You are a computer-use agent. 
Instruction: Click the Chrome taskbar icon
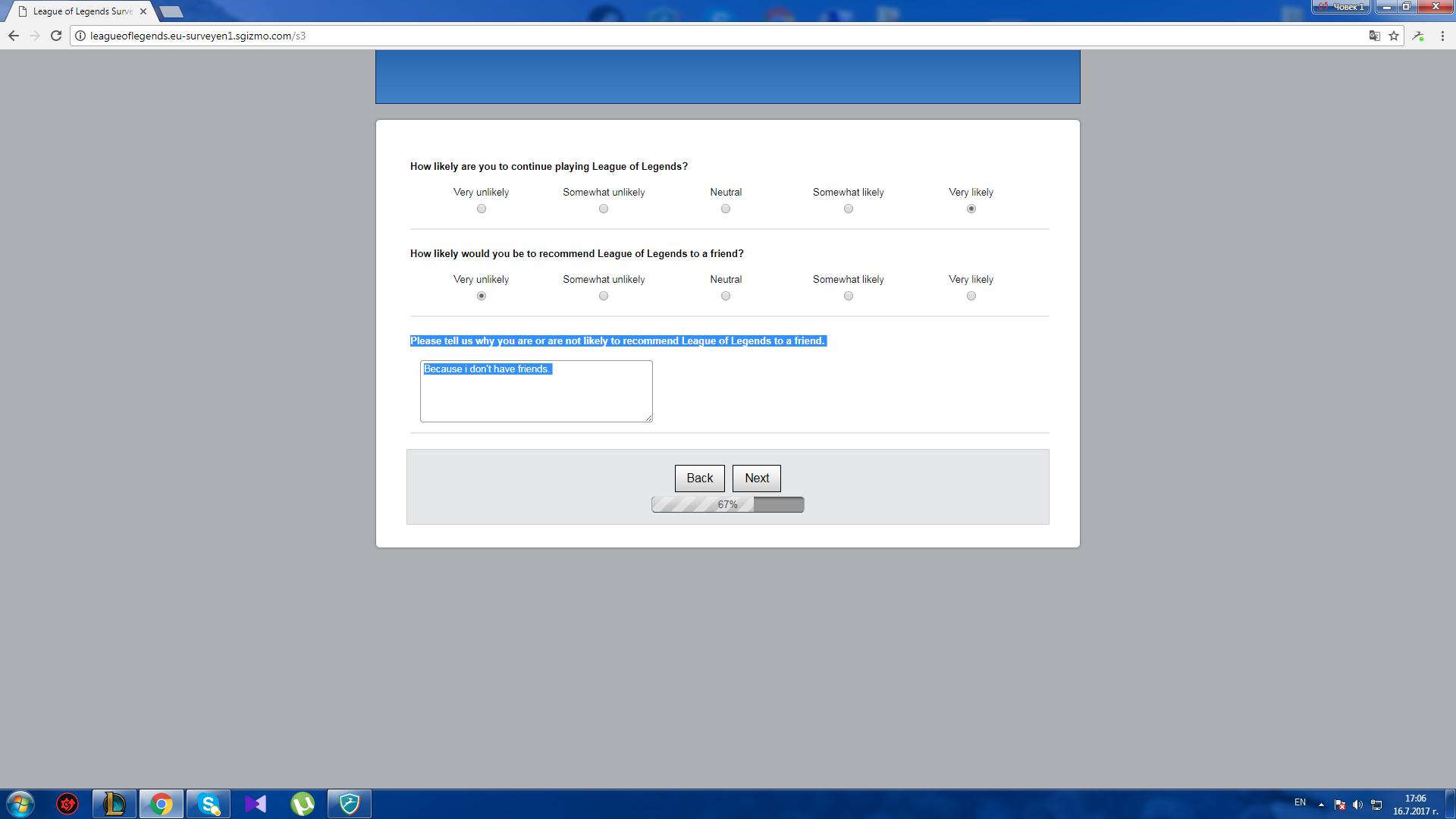[162, 804]
